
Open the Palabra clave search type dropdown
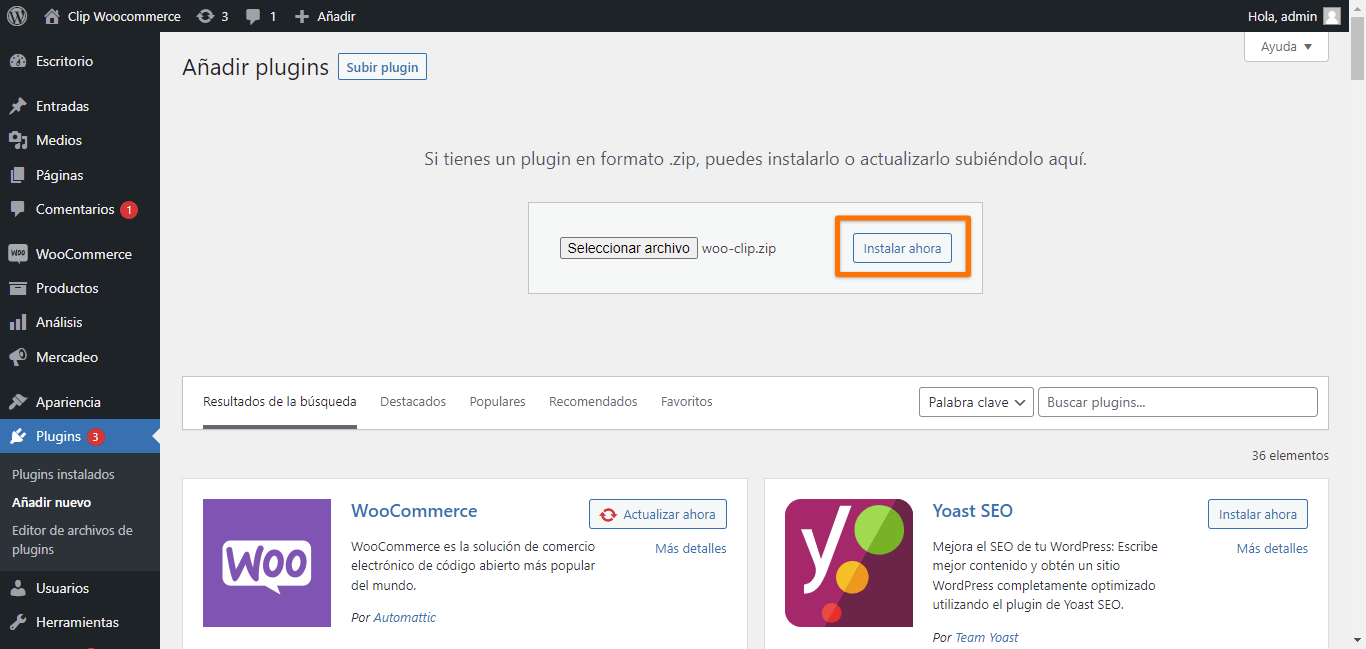click(x=976, y=402)
